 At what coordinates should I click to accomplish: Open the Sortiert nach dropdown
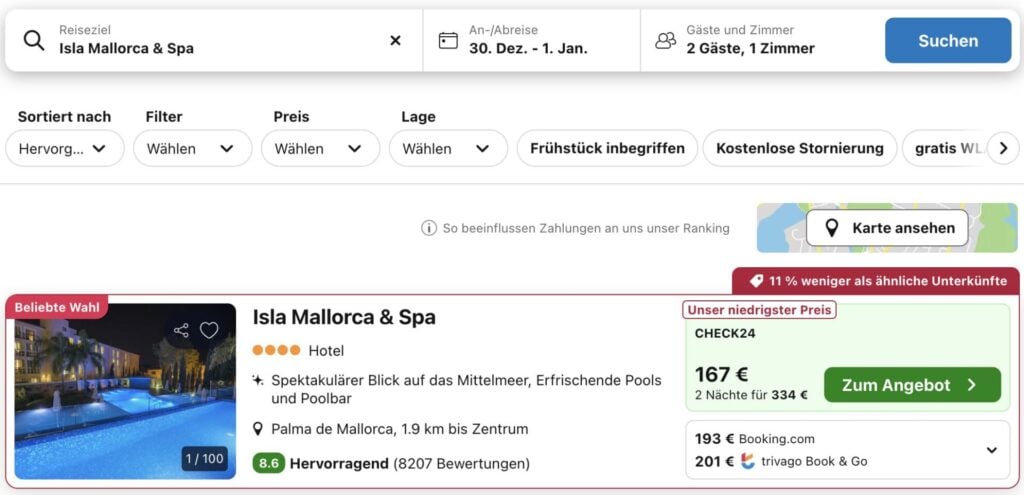pyautogui.click(x=65, y=148)
